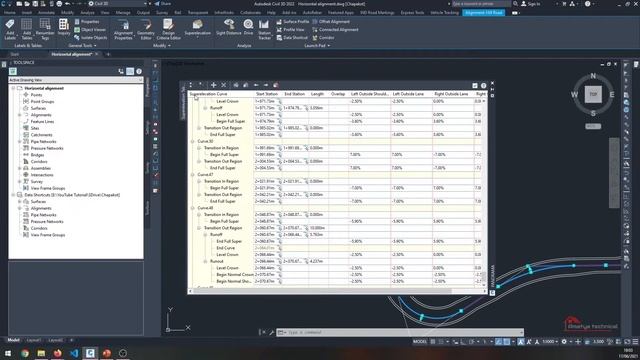Image resolution: width=640 pixels, height=360 pixels.
Task: Click Profile View button
Action: tap(290, 30)
